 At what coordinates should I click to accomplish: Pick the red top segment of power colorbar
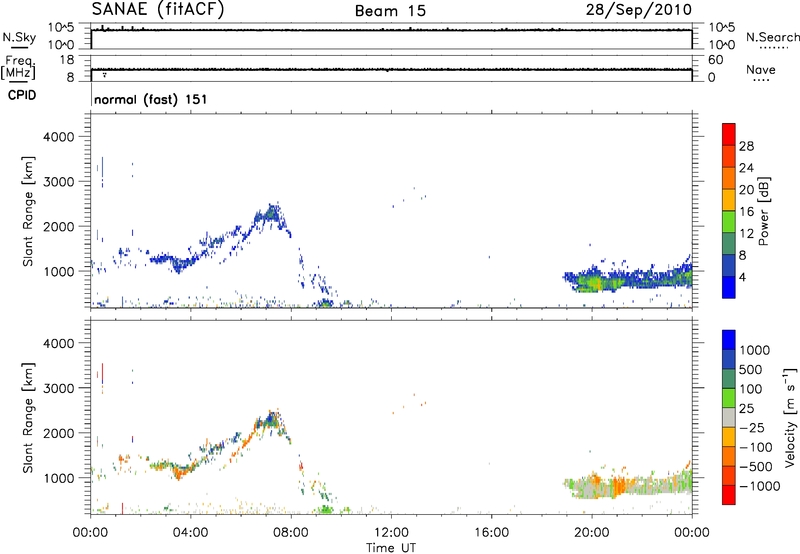click(x=729, y=134)
